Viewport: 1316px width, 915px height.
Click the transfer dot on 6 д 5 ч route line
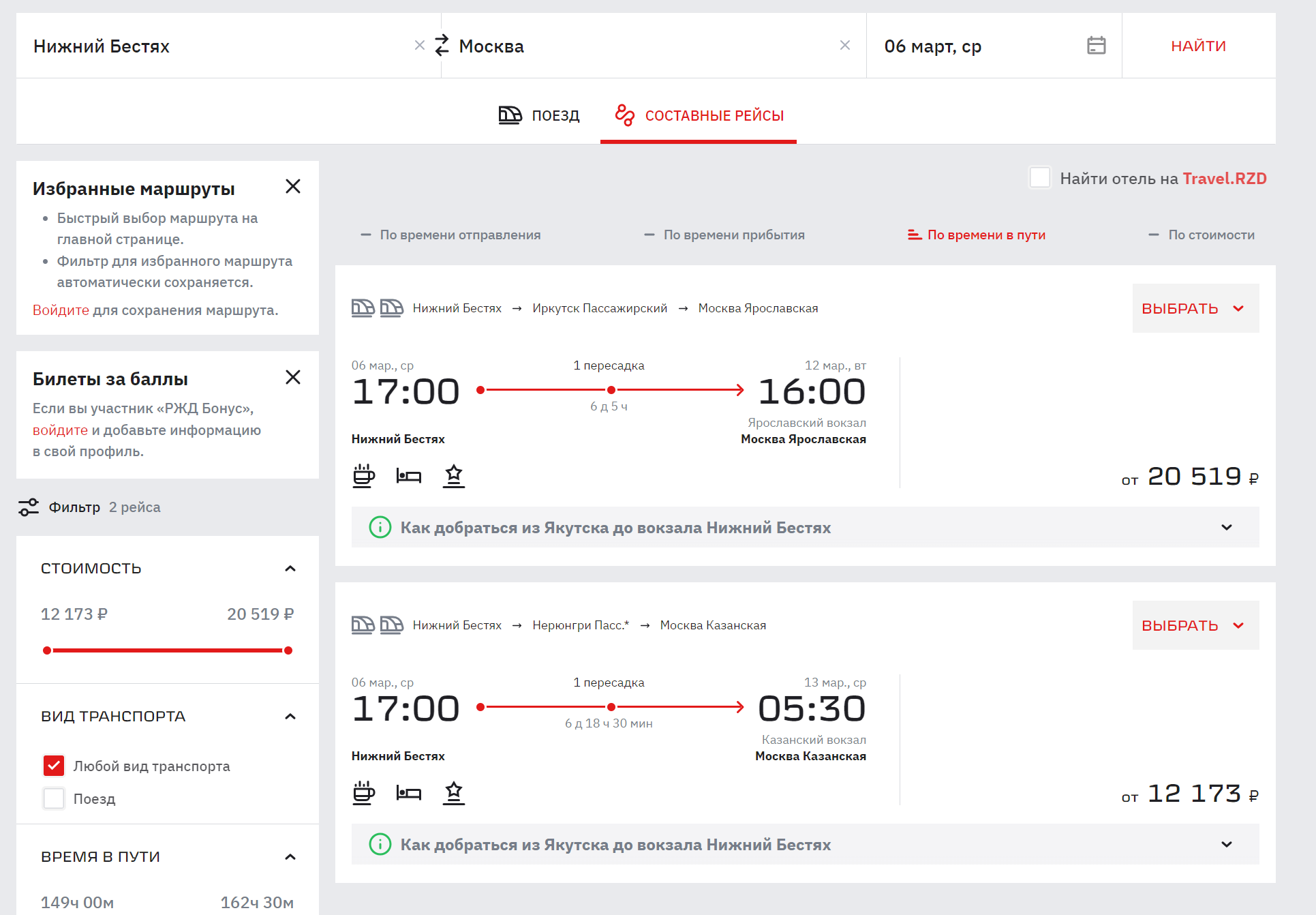click(611, 390)
